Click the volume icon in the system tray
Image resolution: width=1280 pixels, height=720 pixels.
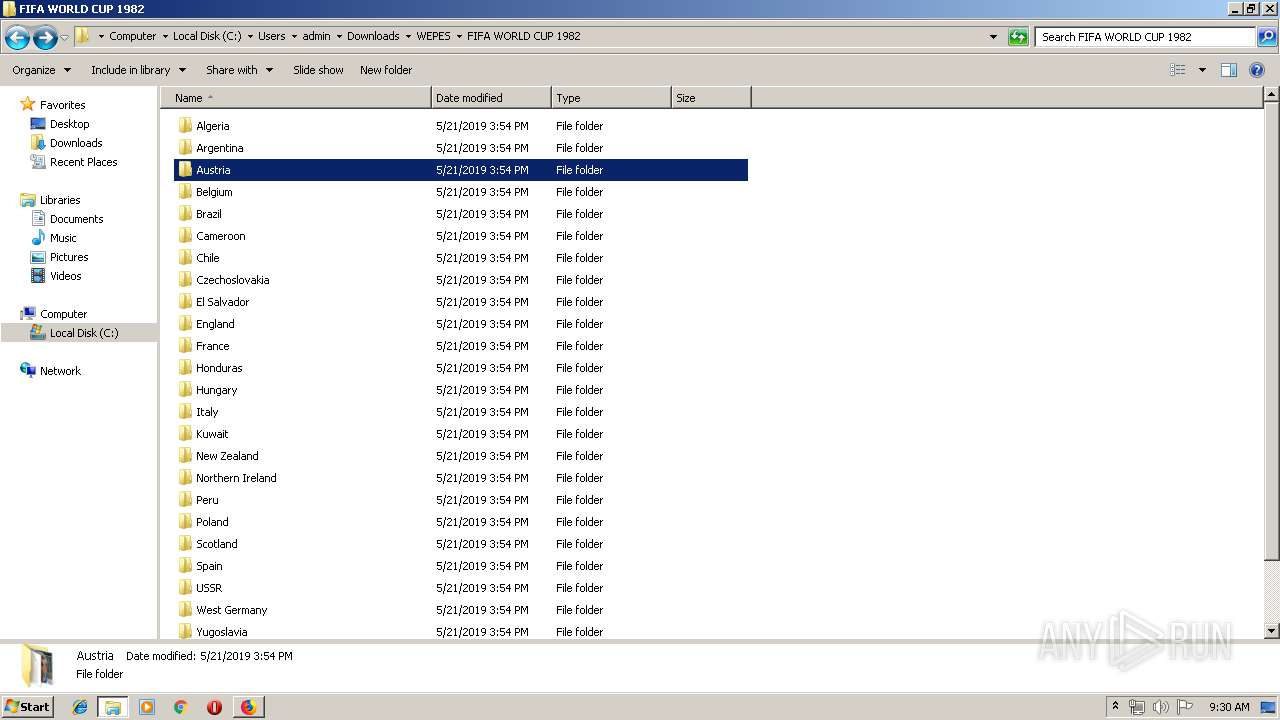click(1160, 707)
